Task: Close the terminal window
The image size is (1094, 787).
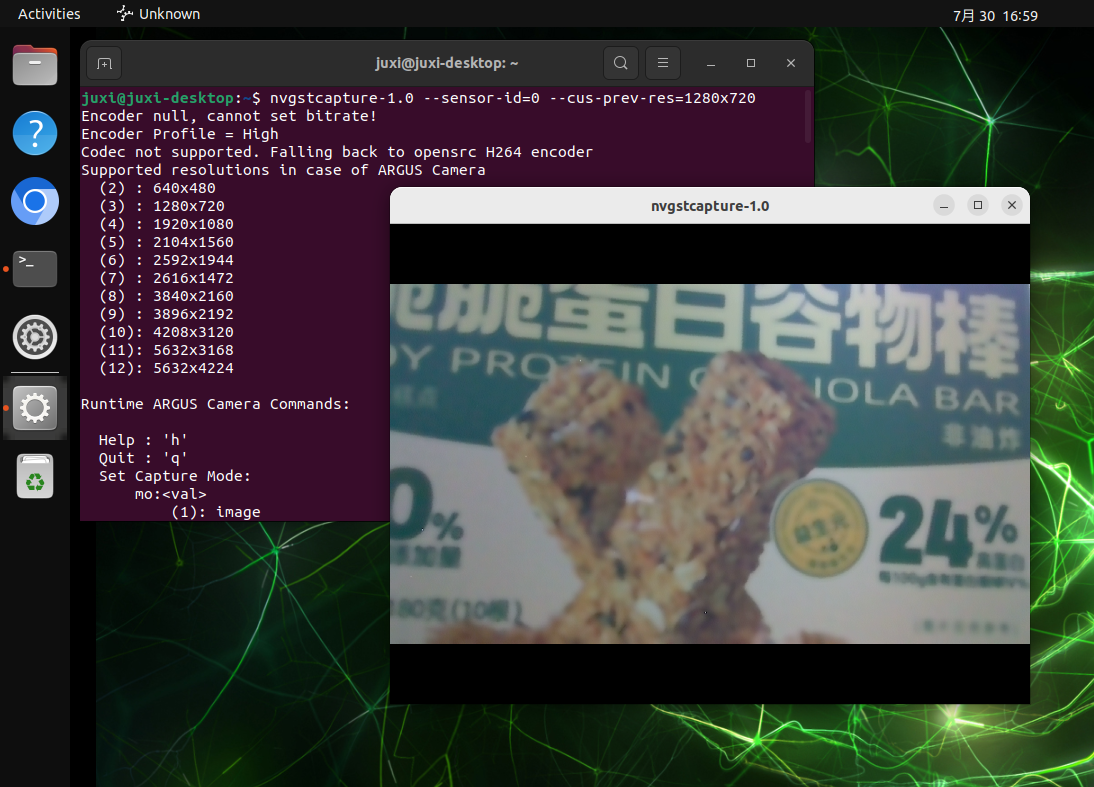Action: (x=790, y=63)
